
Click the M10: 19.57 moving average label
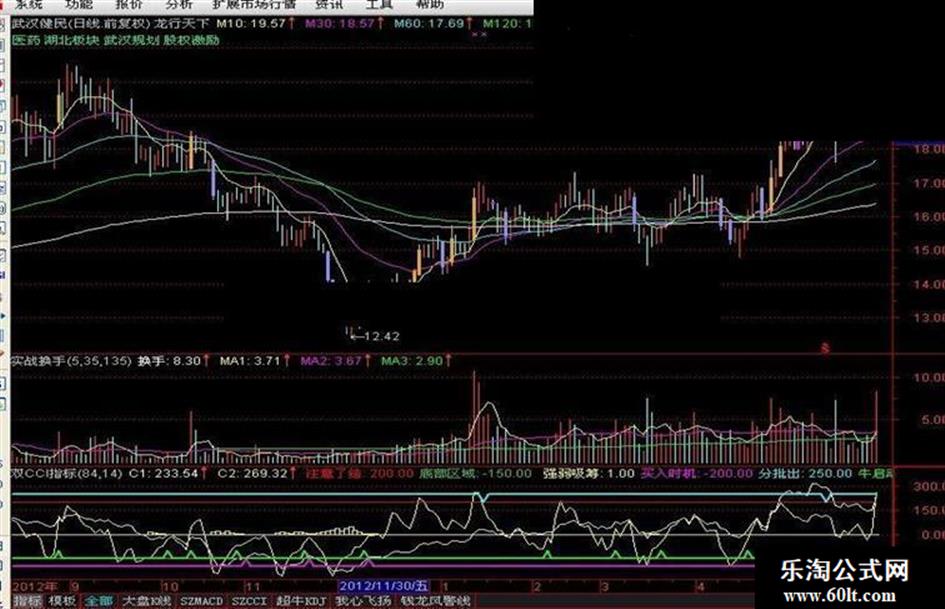click(x=250, y=24)
